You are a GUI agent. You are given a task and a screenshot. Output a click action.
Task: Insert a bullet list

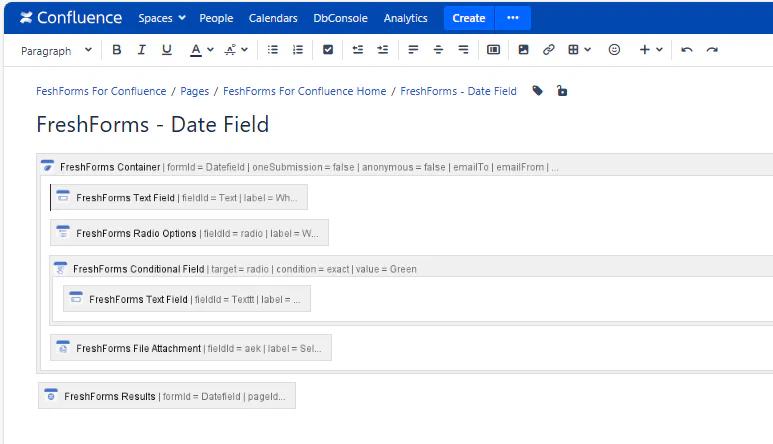(273, 50)
